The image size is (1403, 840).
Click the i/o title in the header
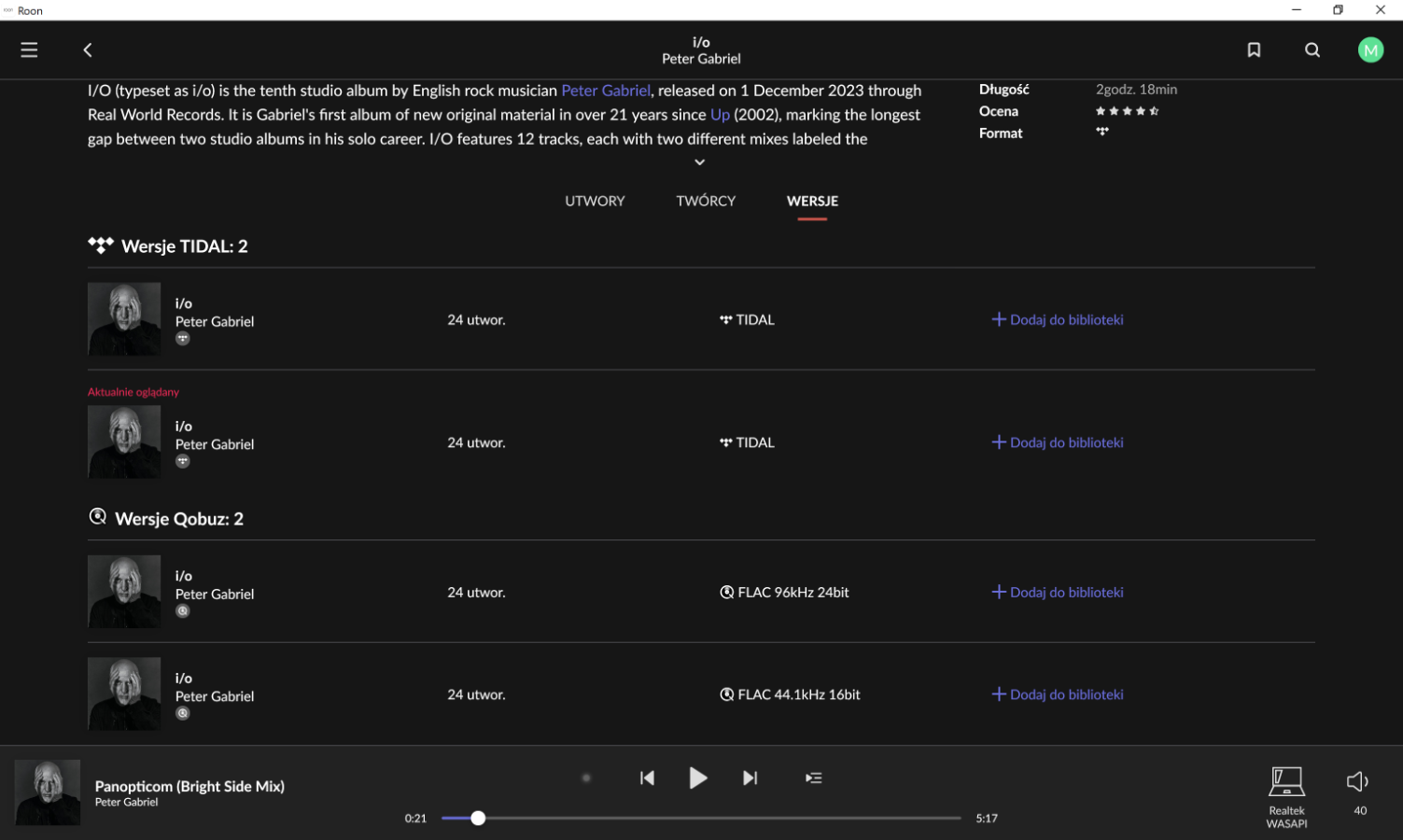pyautogui.click(x=701, y=42)
